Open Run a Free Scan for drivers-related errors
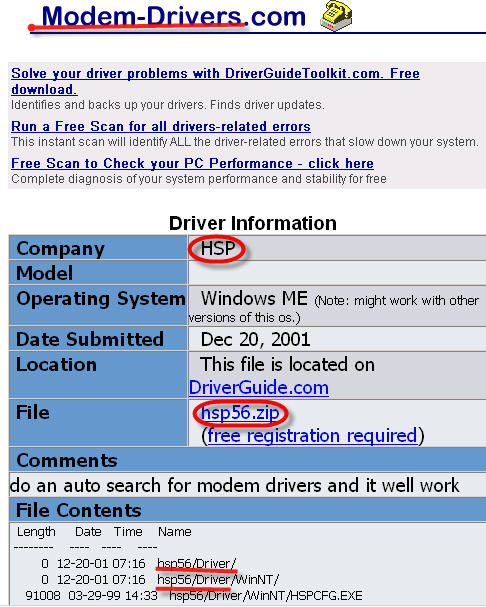 pos(161,127)
